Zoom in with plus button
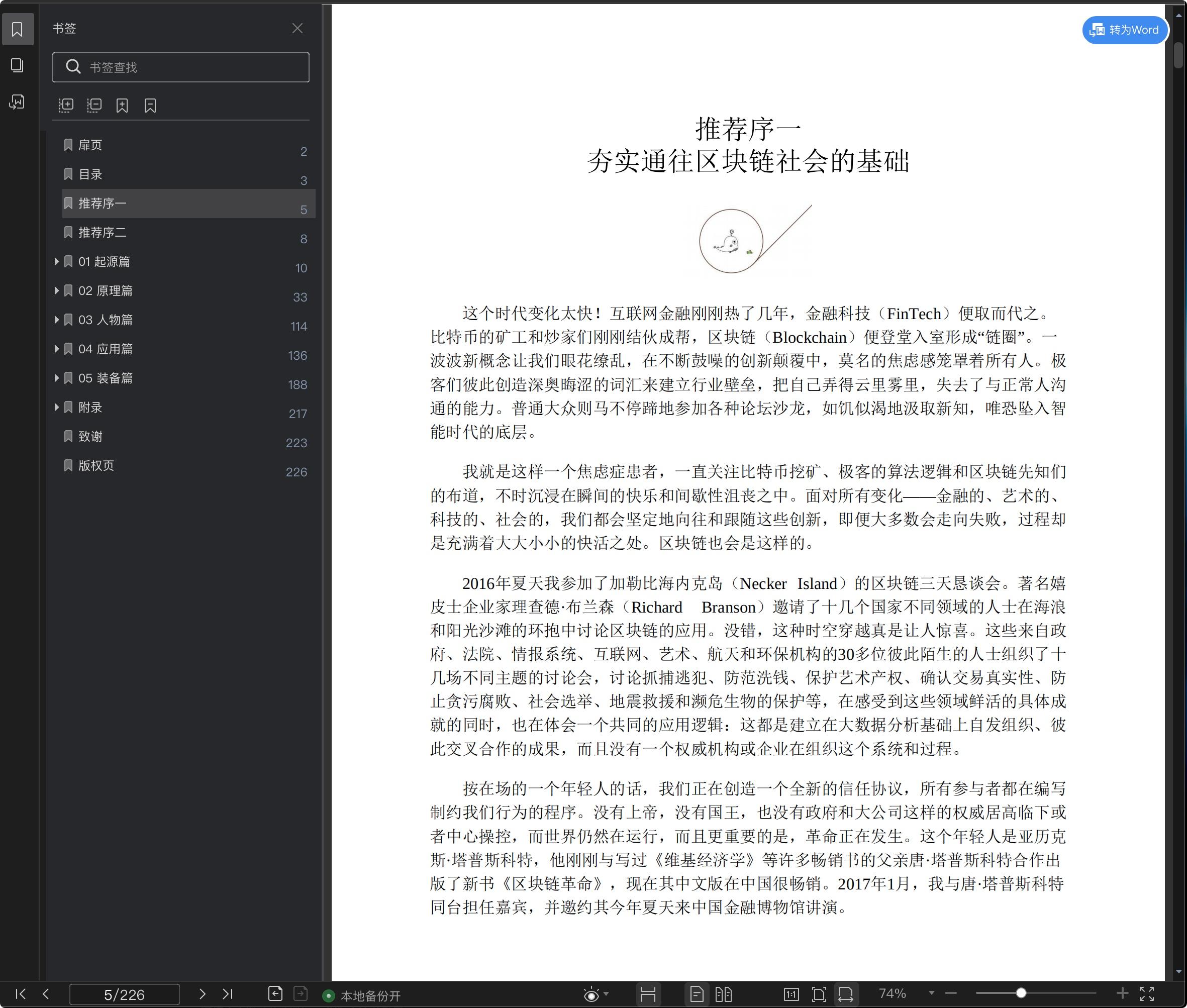This screenshot has height=1008, width=1187. 1122,994
